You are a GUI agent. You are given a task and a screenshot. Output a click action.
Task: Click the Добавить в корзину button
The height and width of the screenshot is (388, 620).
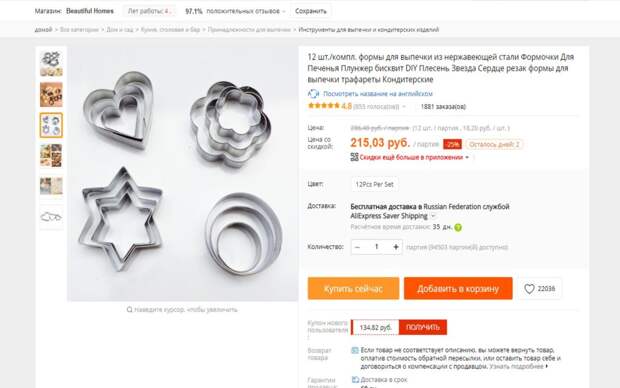[x=458, y=289]
